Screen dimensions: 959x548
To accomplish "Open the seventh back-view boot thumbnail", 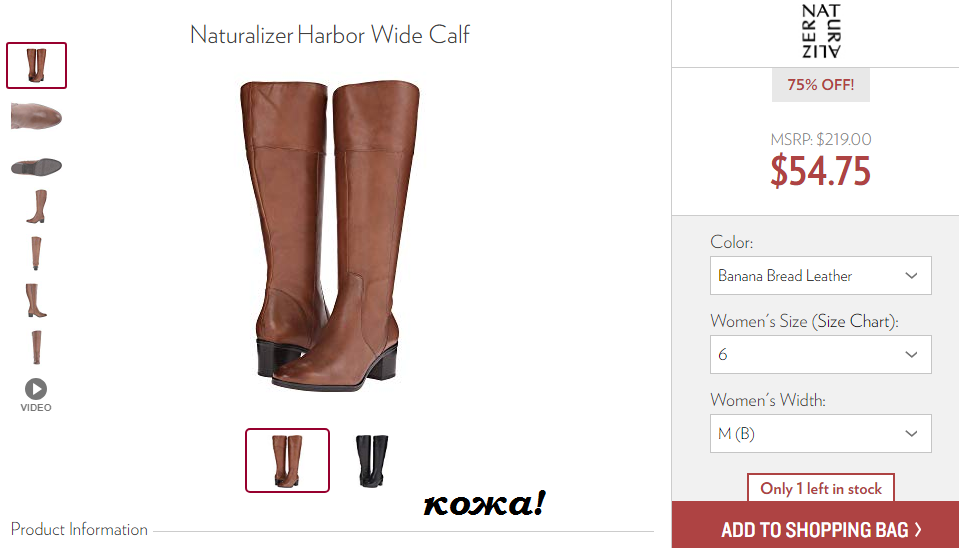I will coord(37,347).
